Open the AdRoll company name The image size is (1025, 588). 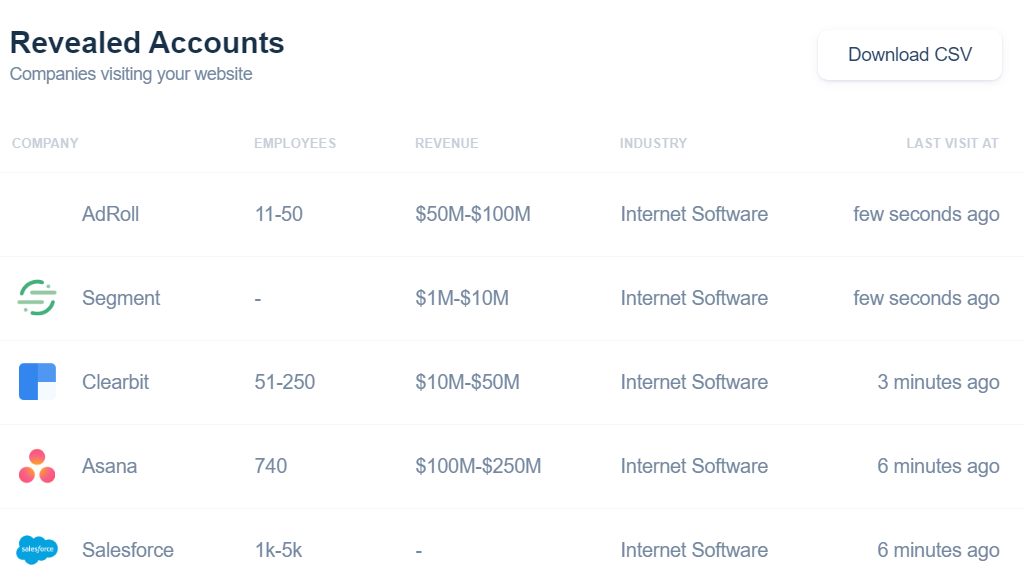tap(110, 214)
